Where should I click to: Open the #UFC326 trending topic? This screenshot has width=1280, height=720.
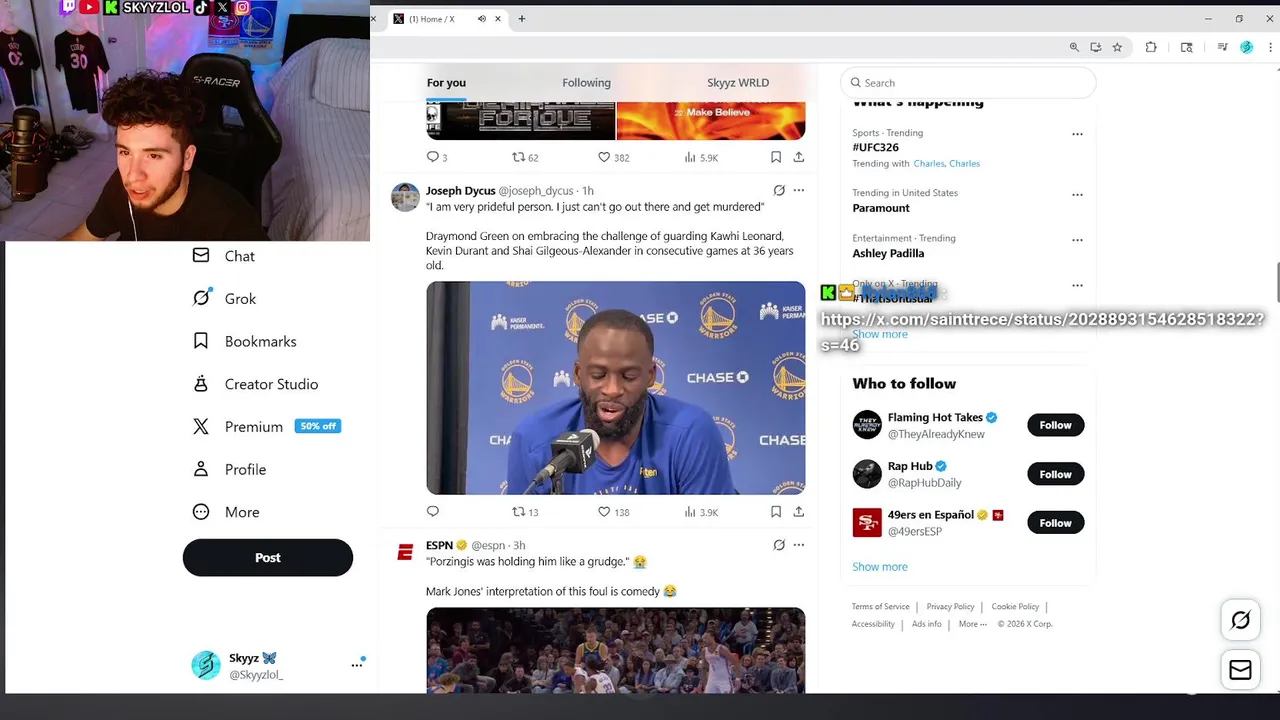click(875, 147)
